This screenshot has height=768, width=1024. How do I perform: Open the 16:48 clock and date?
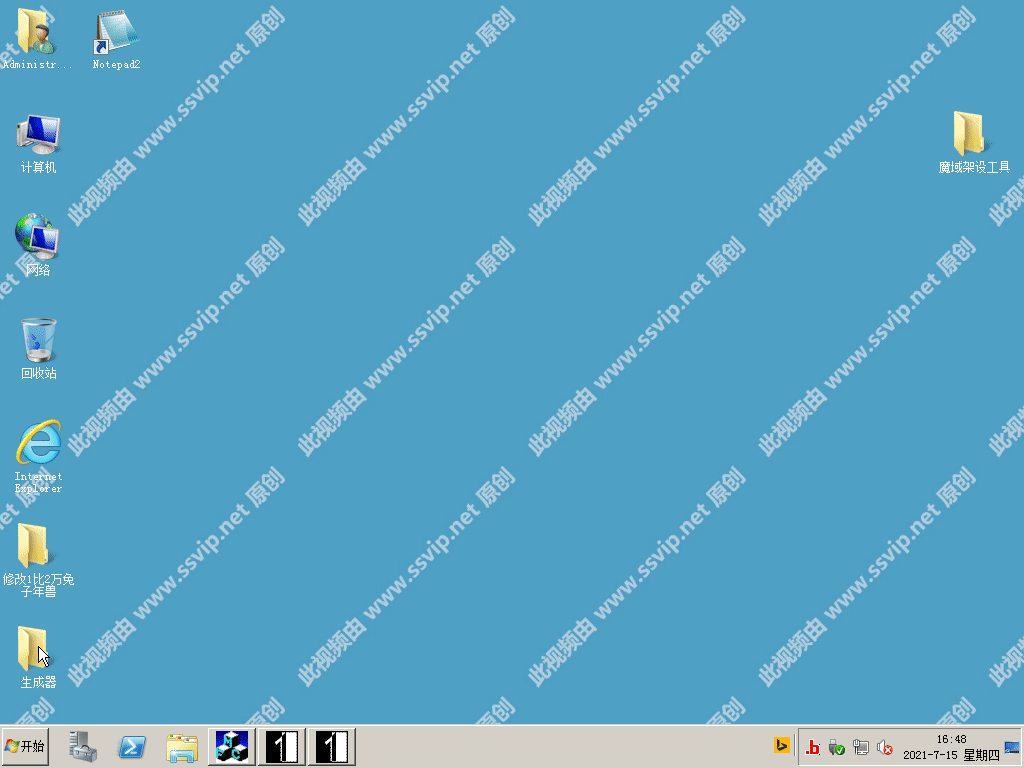click(x=951, y=746)
